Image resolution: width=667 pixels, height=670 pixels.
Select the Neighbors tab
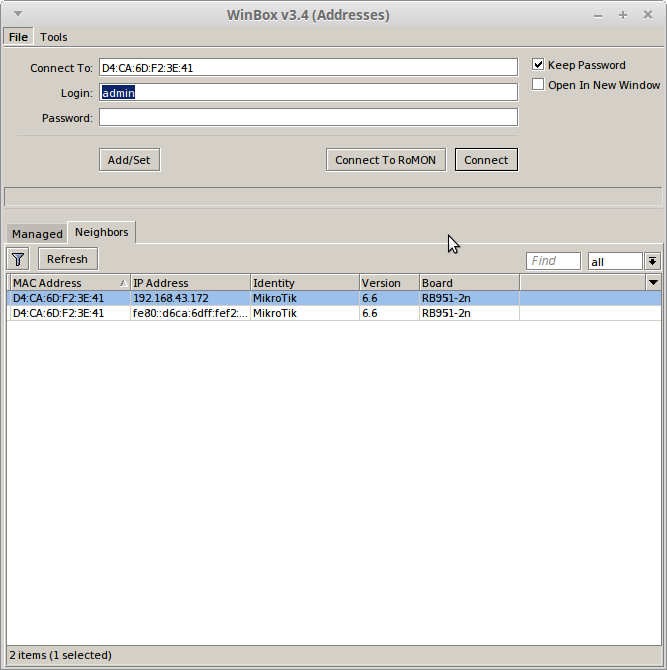tap(102, 232)
